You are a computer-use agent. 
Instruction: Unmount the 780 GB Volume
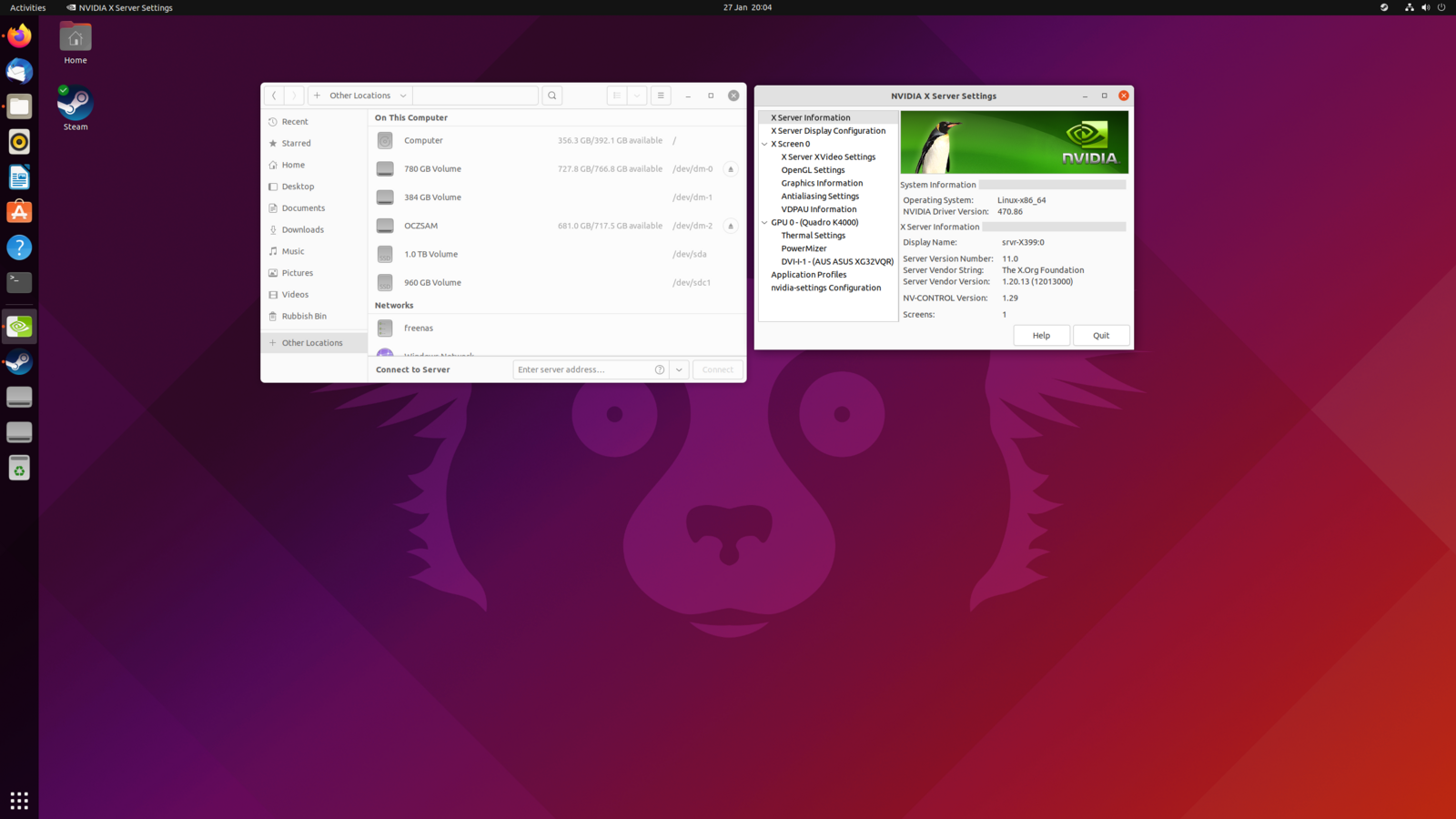pos(731,169)
